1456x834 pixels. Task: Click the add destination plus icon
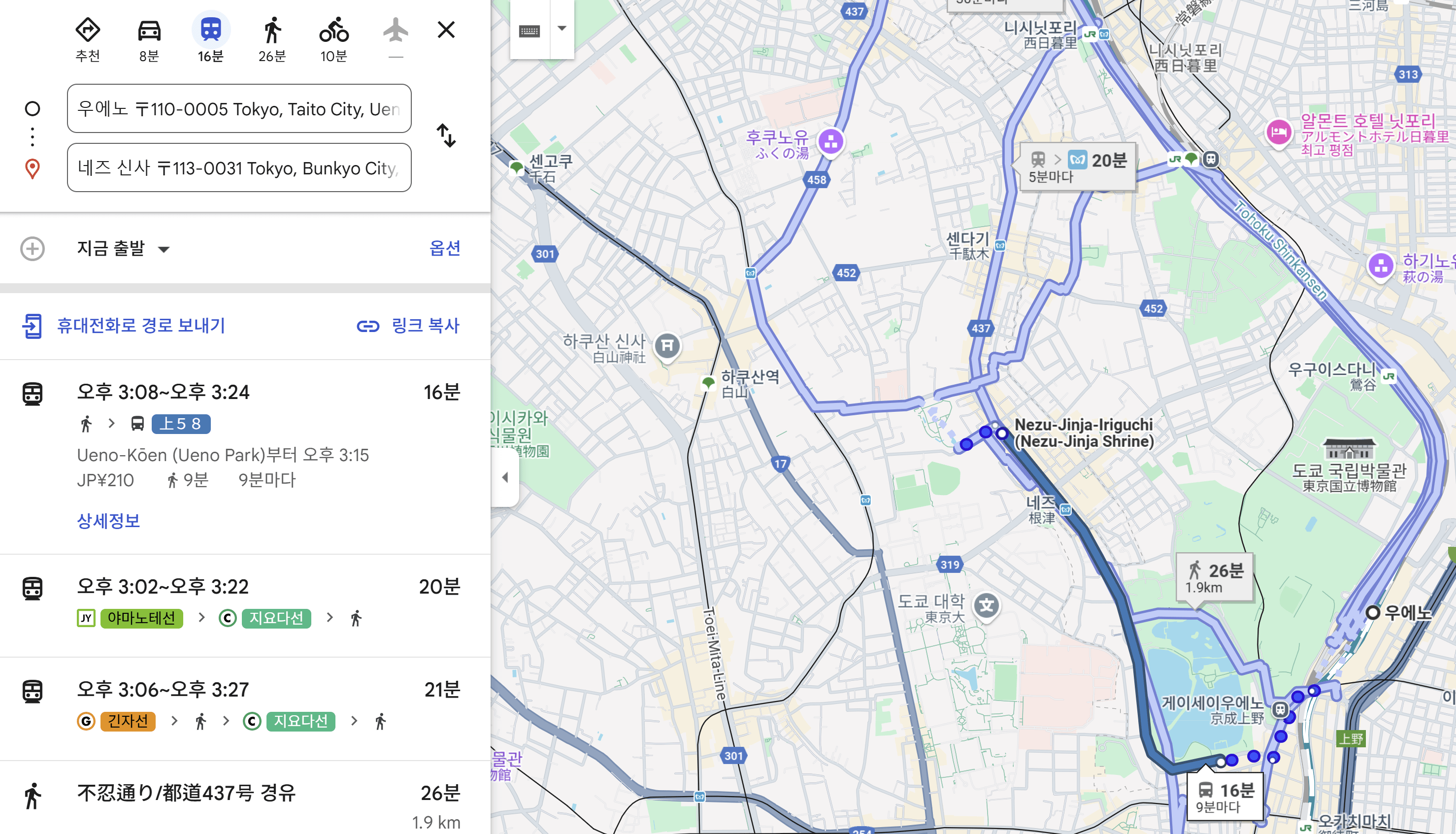click(33, 249)
